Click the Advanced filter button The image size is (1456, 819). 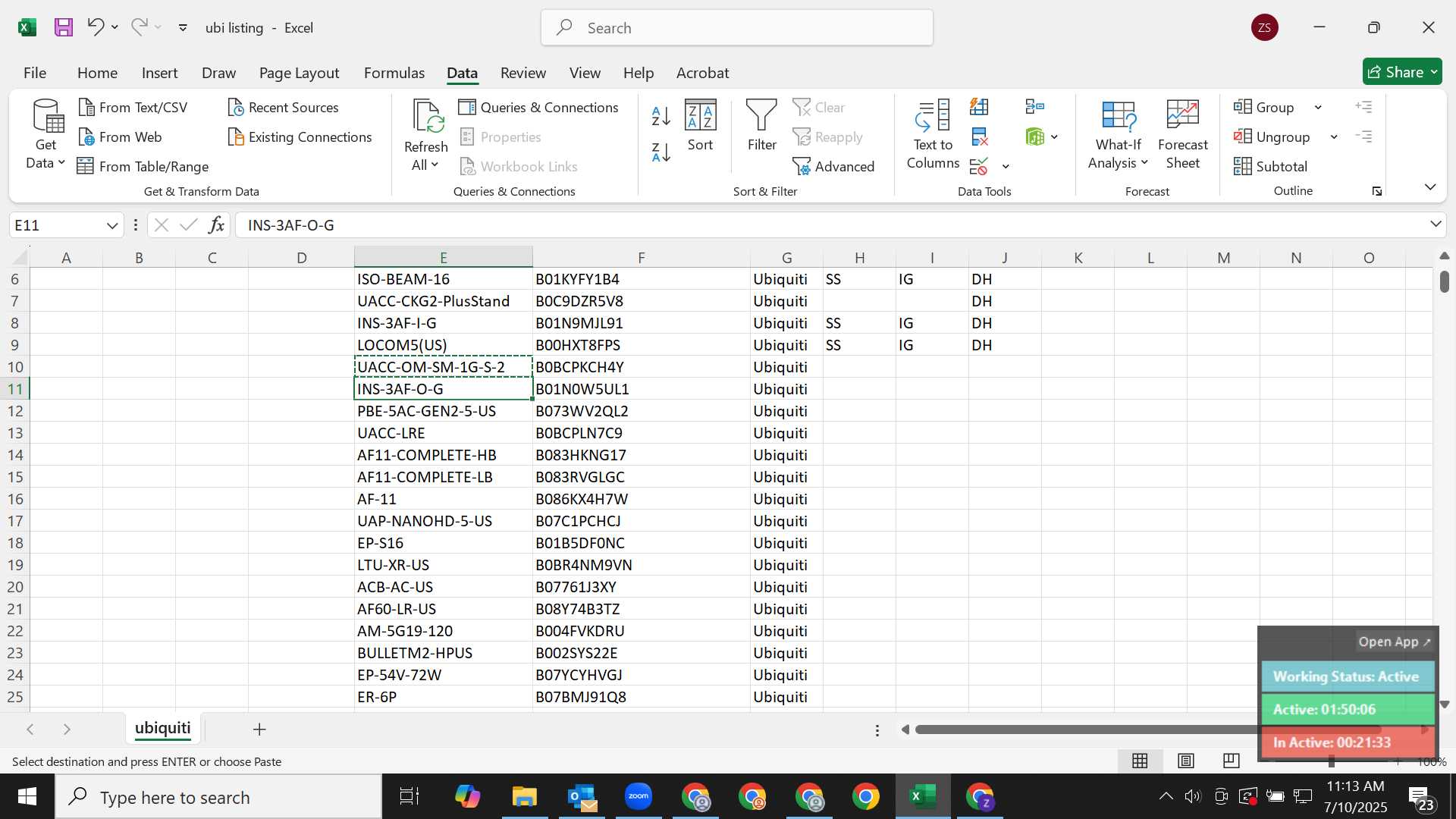pos(833,167)
